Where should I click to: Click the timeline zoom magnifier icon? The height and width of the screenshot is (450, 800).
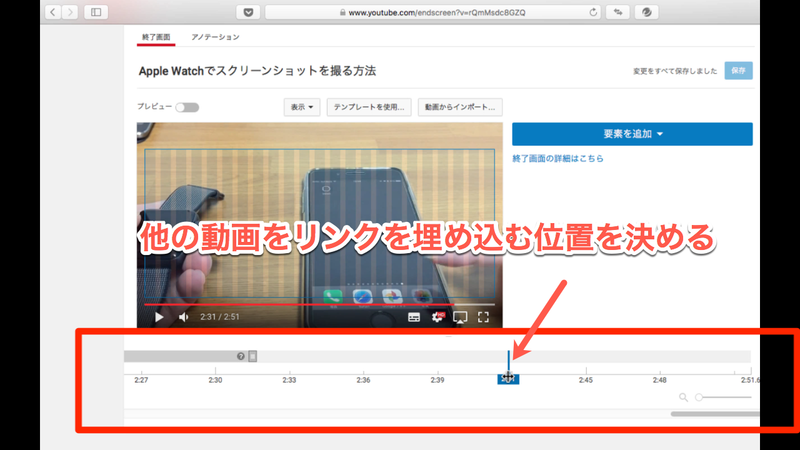683,397
